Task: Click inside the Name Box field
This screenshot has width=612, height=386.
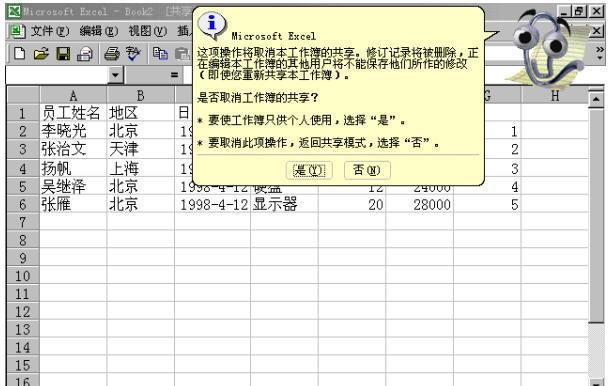Action: coord(57,75)
